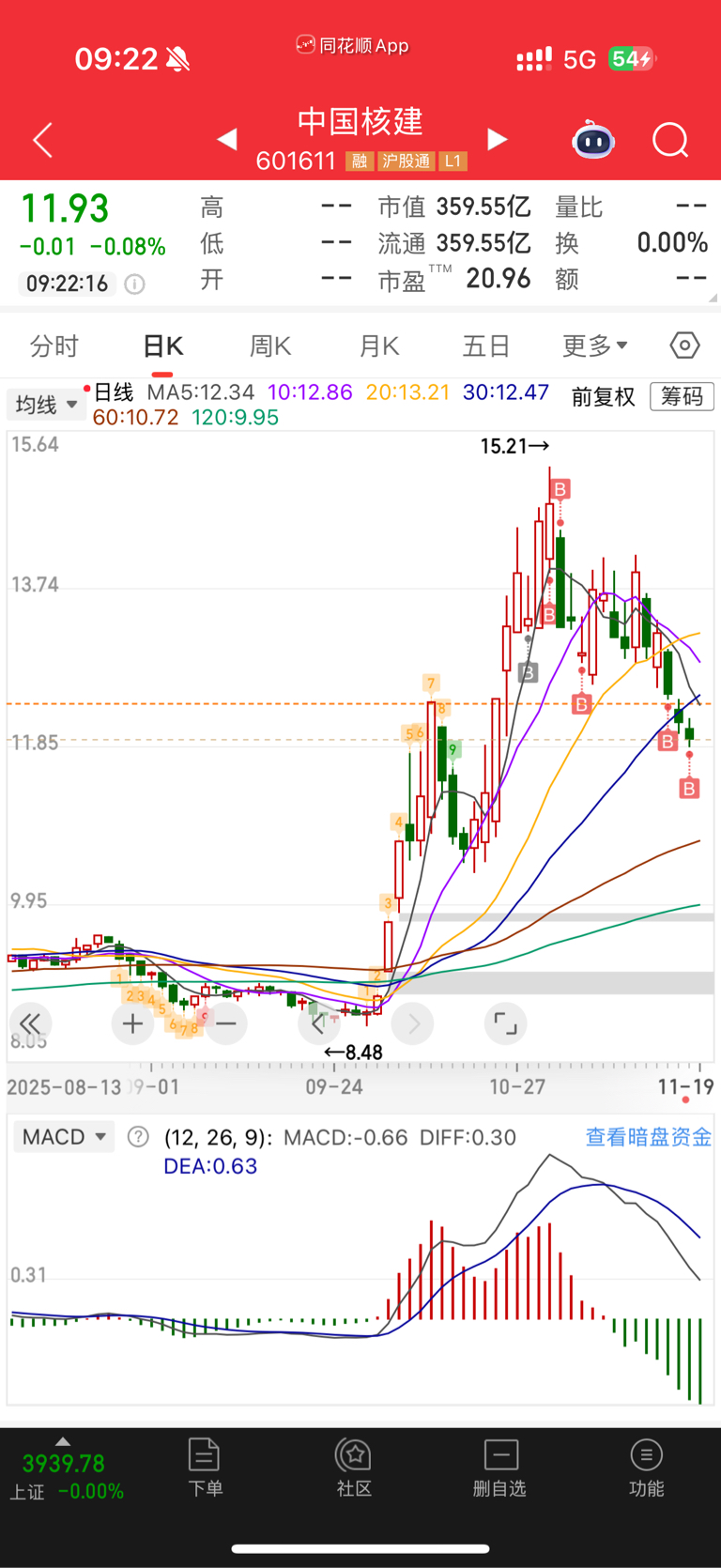Open MACD indicator dropdown
721x1568 pixels.
(x=63, y=1137)
